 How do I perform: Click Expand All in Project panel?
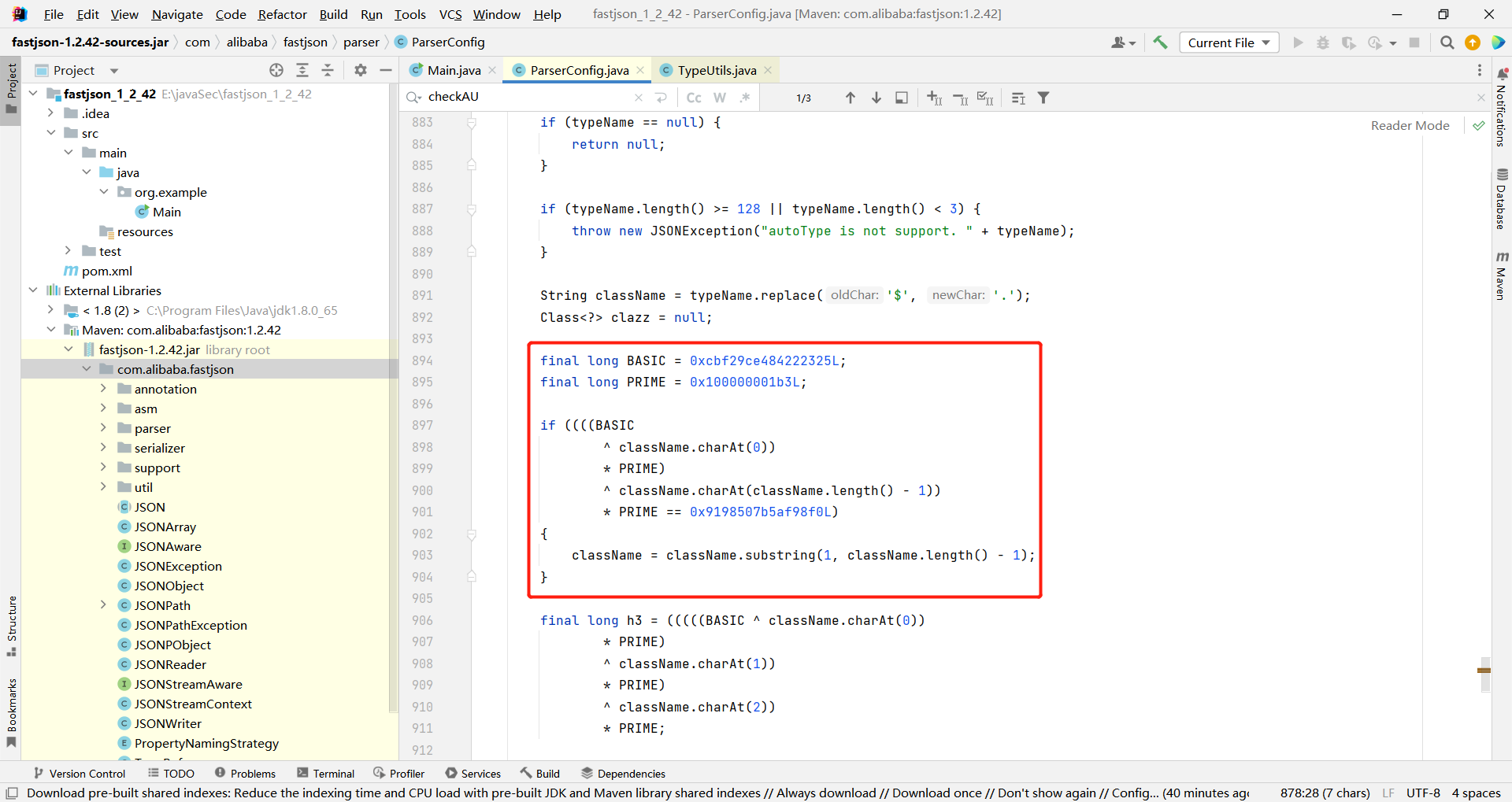[302, 70]
